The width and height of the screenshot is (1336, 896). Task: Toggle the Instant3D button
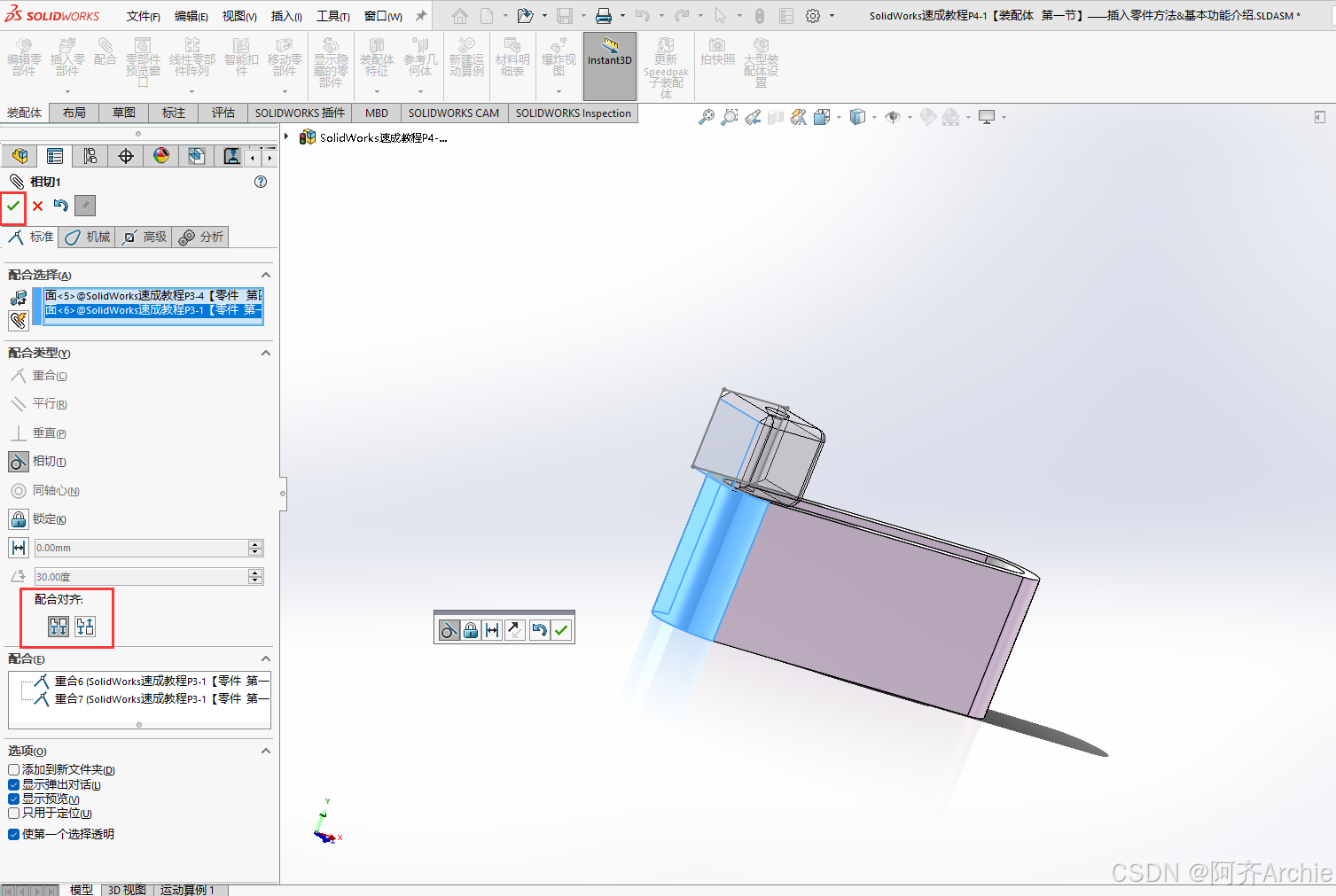[x=610, y=66]
